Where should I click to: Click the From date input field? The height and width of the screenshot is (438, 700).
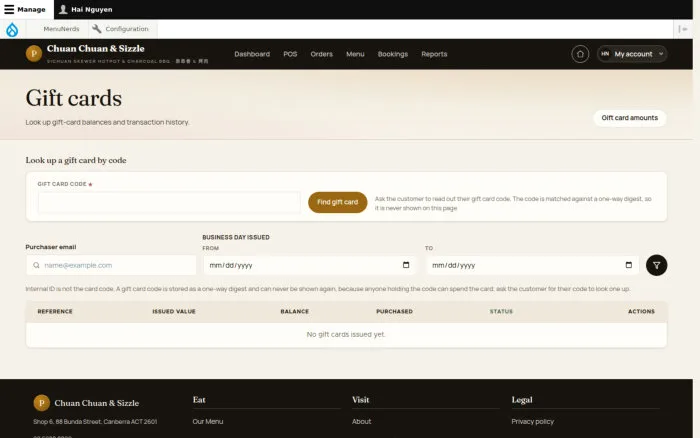(x=309, y=265)
